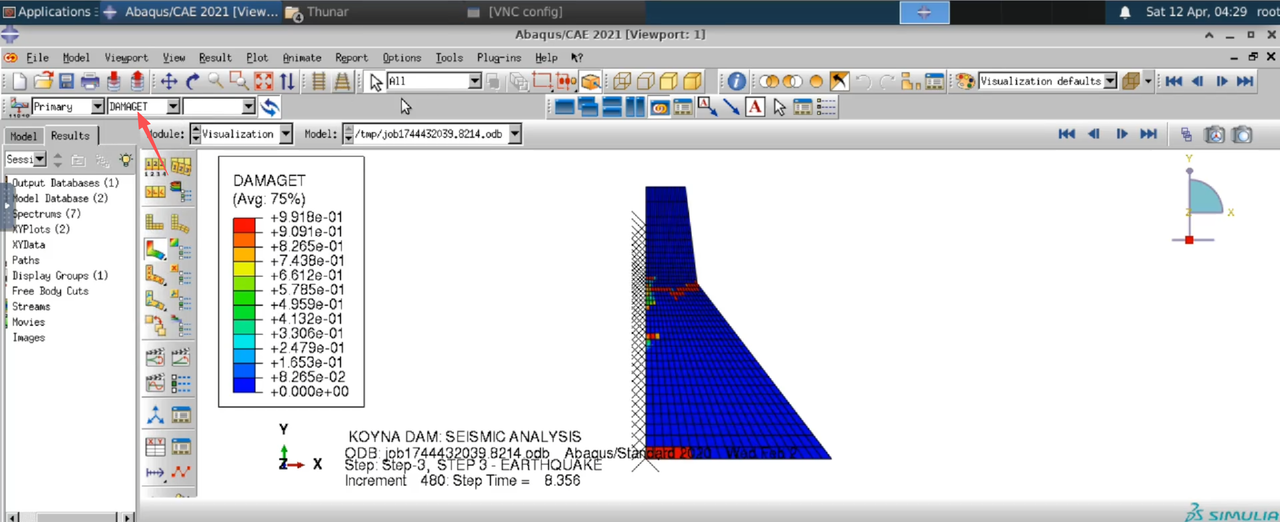
Task: Open the File menu
Action: 37,57
